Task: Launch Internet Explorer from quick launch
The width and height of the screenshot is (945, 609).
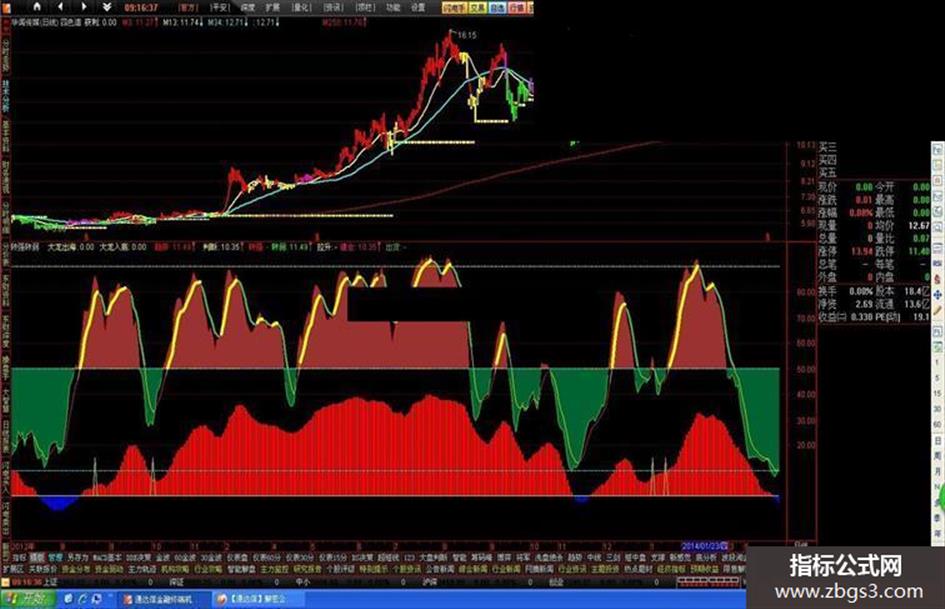Action: [83, 599]
